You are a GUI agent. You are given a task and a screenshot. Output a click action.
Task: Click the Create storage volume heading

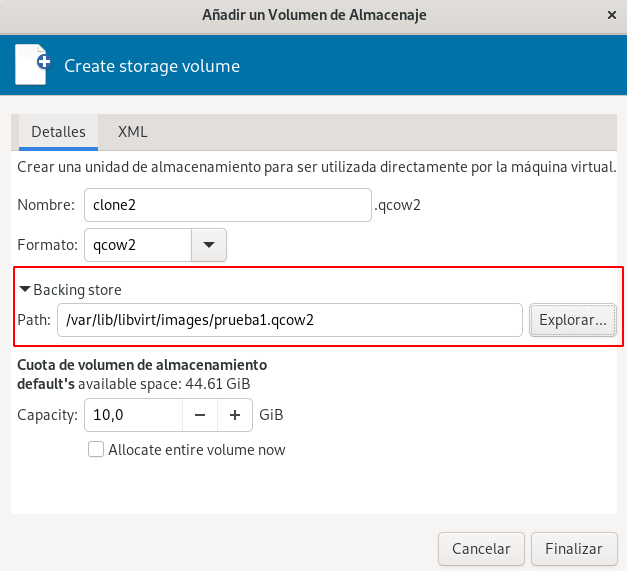(152, 66)
